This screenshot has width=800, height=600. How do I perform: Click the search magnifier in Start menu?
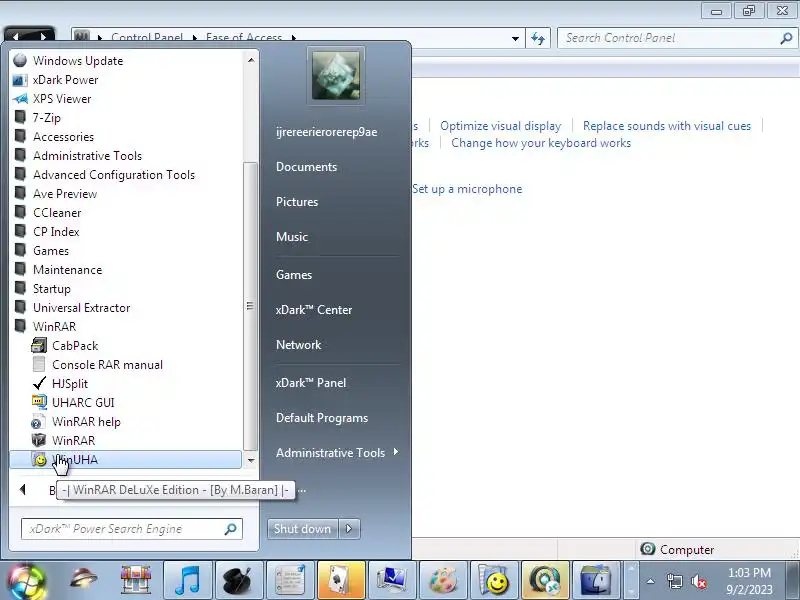point(231,529)
